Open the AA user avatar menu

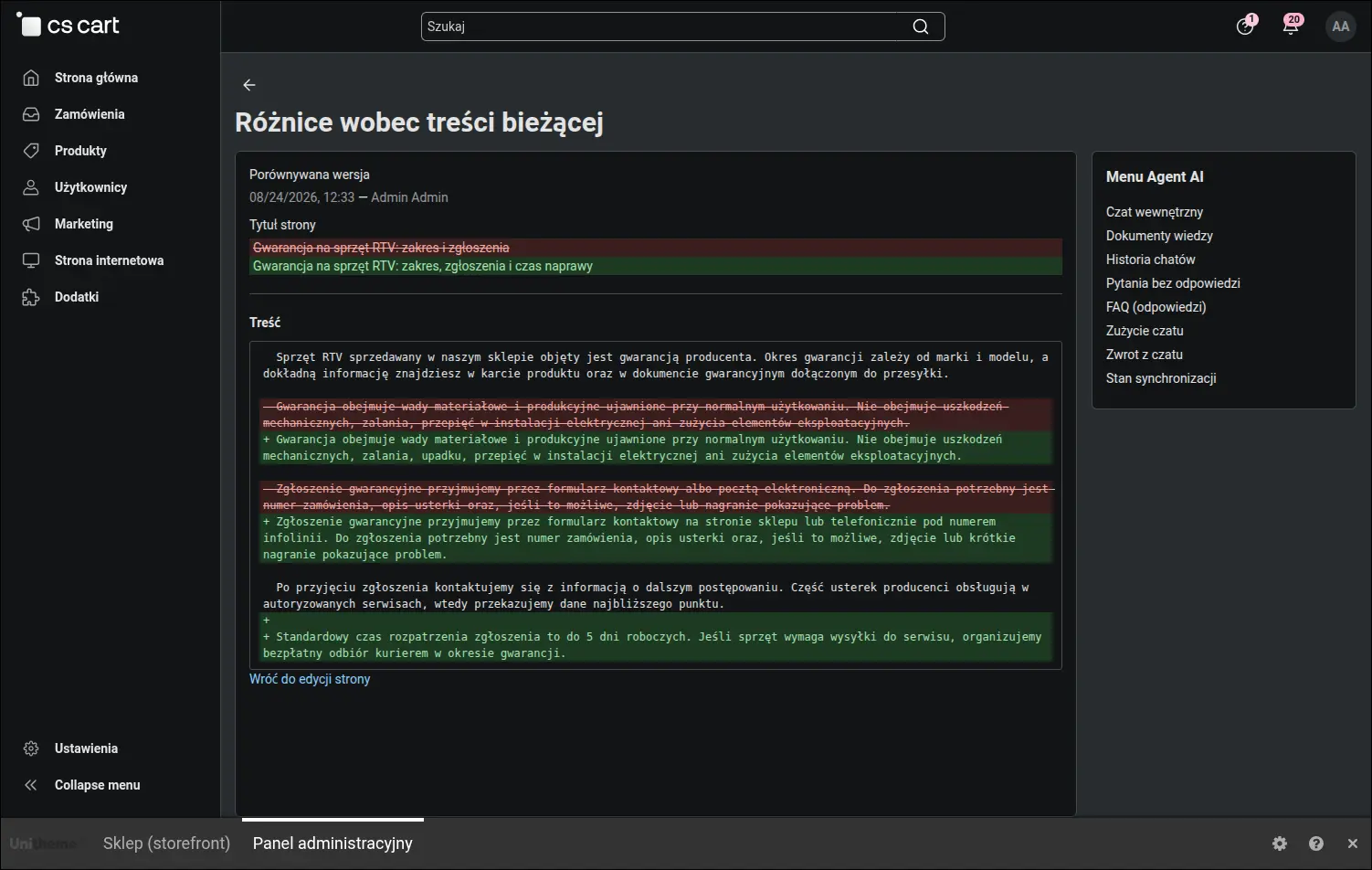[x=1341, y=27]
